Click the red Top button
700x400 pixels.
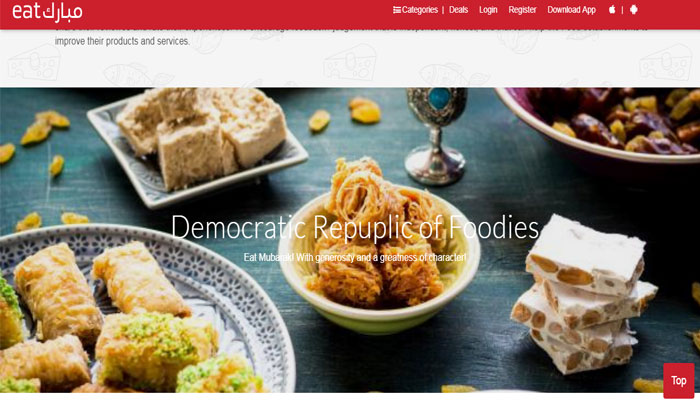coord(679,380)
